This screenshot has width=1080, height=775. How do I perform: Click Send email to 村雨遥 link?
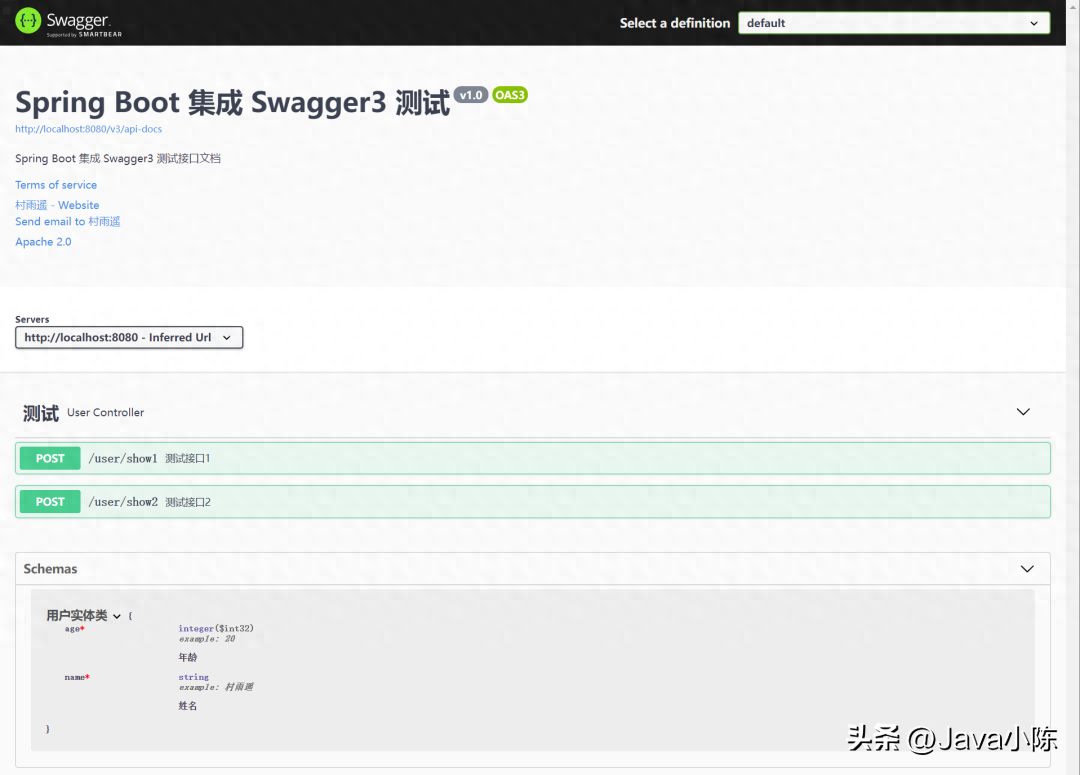[x=68, y=221]
